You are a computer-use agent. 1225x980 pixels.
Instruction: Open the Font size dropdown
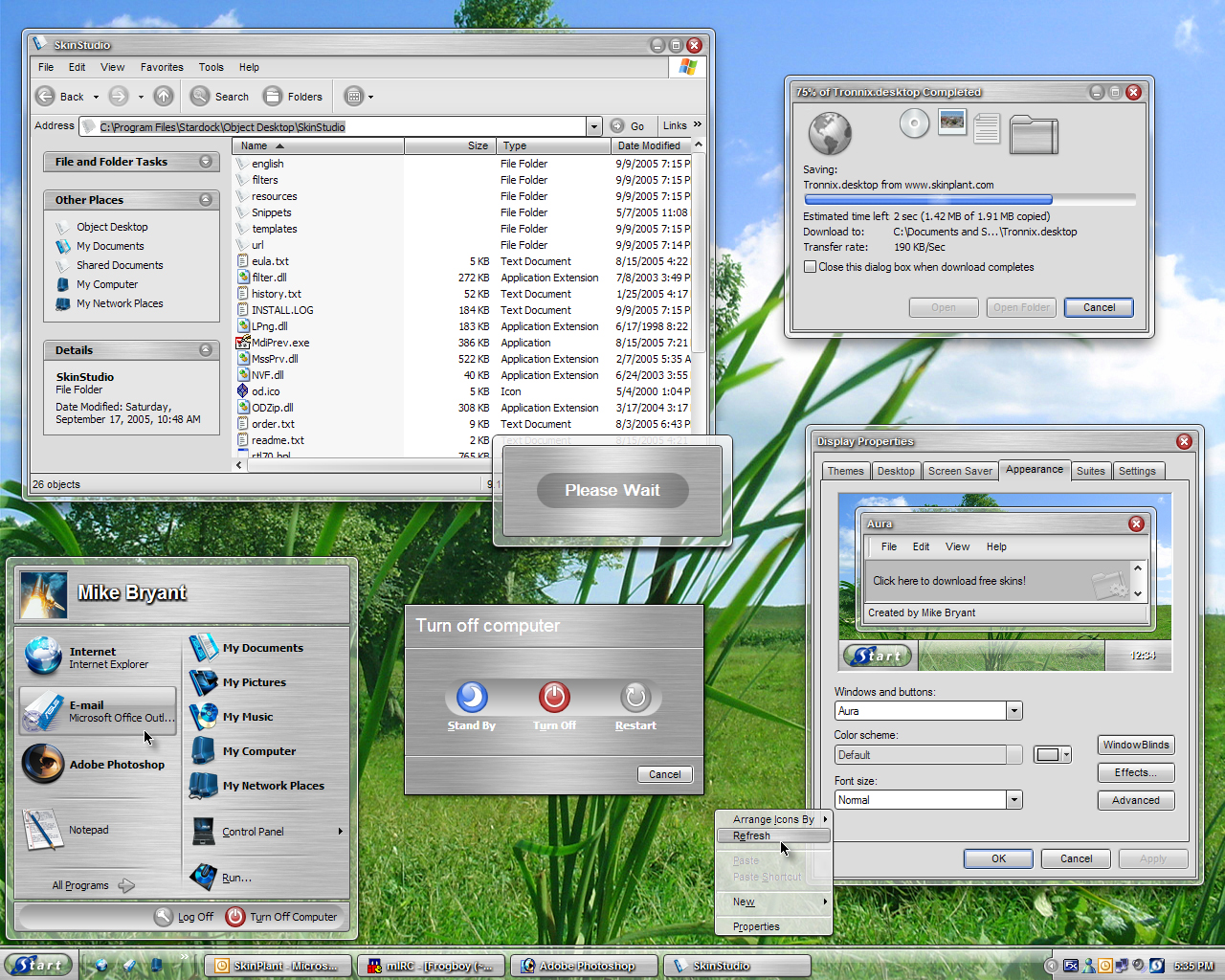click(1014, 800)
